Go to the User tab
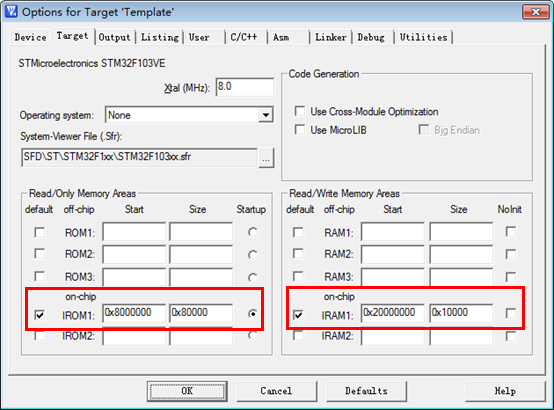The width and height of the screenshot is (554, 410). (199, 37)
